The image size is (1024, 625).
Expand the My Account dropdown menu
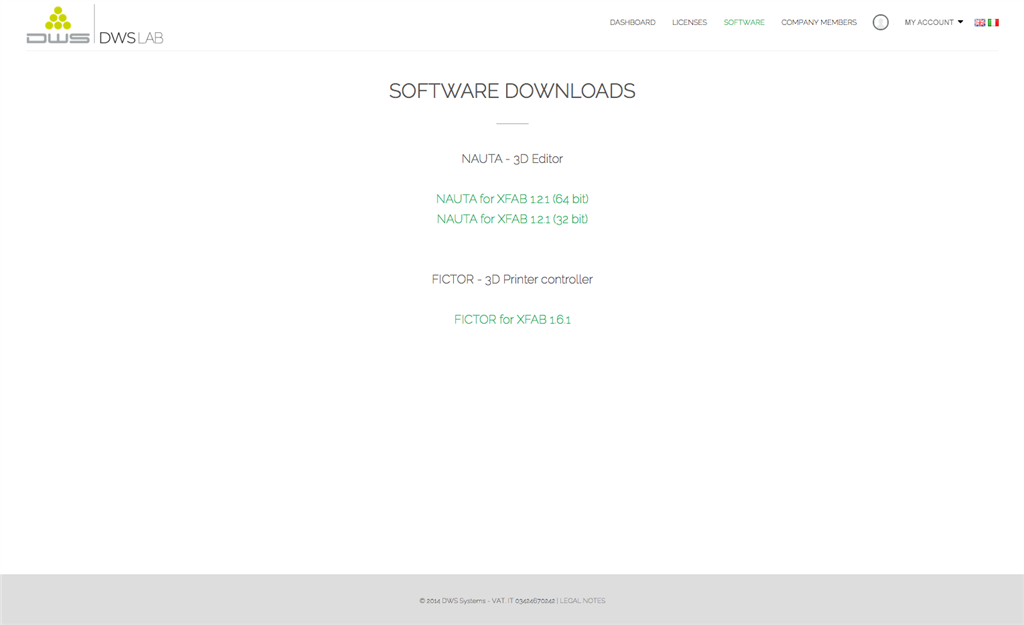(929, 22)
